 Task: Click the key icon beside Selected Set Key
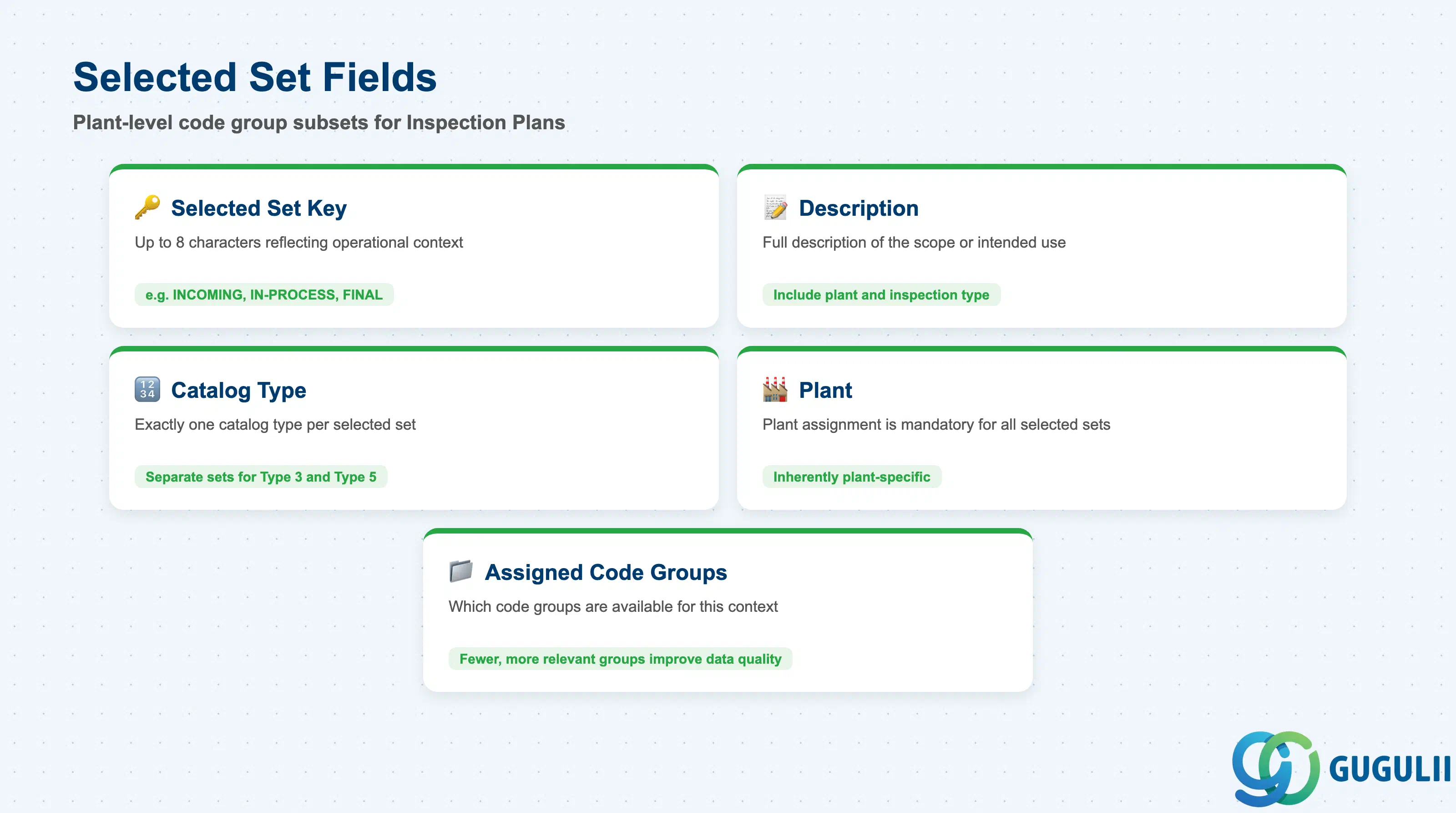click(147, 208)
